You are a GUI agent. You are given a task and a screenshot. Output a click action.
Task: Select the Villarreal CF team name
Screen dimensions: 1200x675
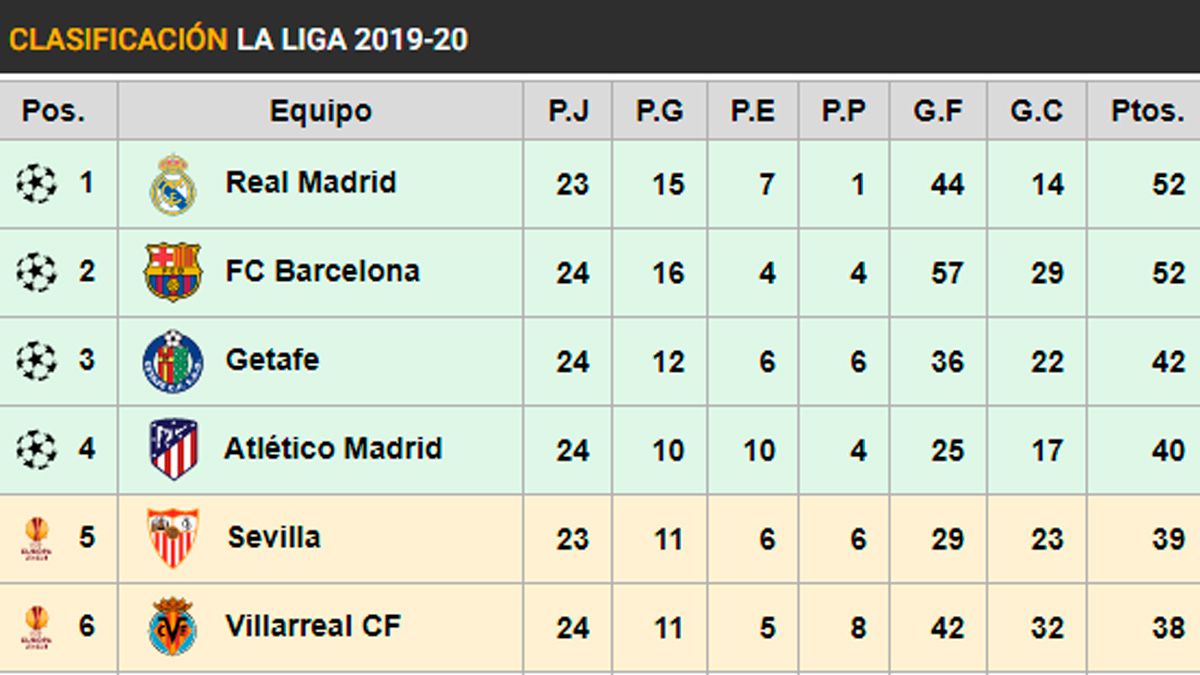313,626
